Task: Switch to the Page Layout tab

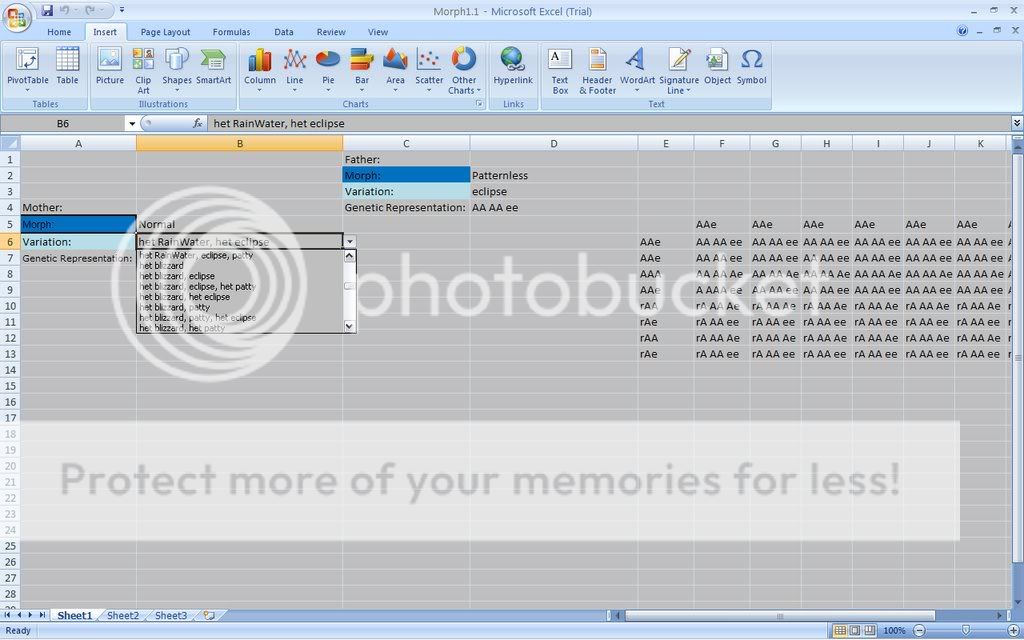Action: click(x=165, y=32)
